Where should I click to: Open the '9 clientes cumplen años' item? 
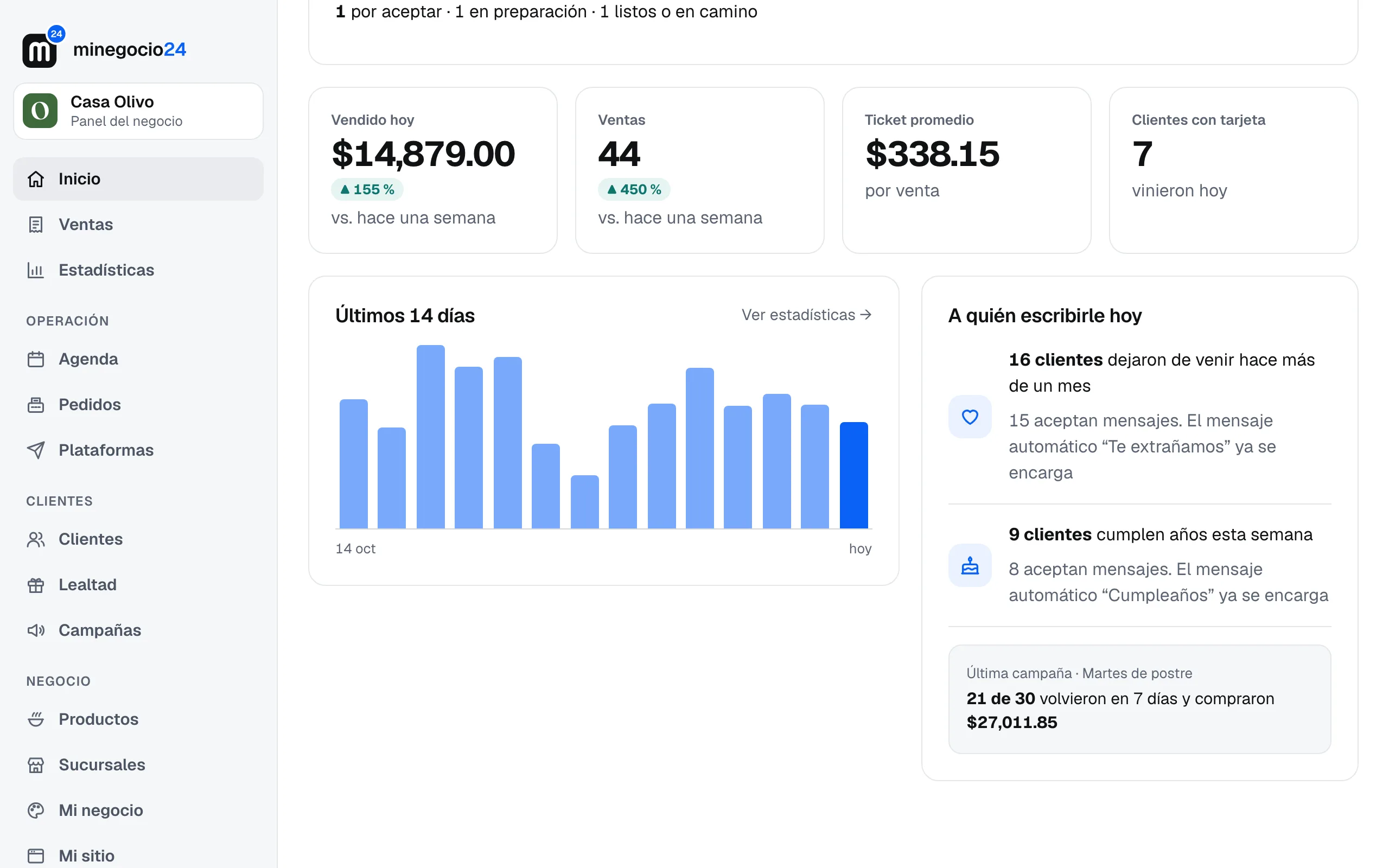(x=1139, y=565)
